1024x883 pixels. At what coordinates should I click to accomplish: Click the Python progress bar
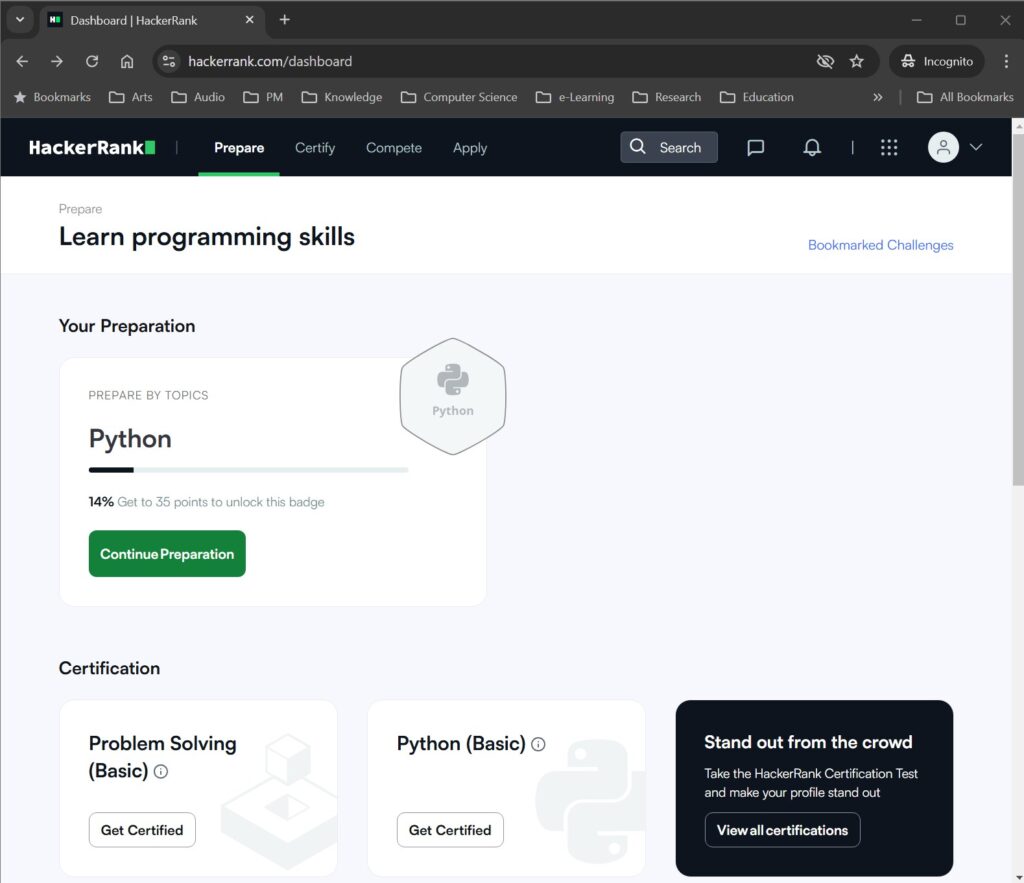click(248, 470)
